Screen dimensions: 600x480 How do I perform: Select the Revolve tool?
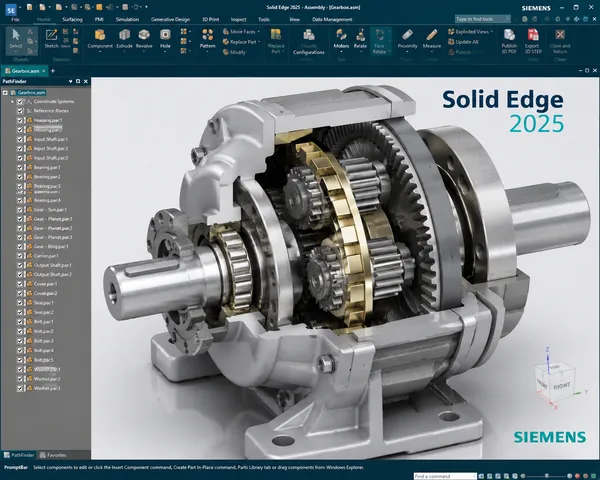point(144,39)
